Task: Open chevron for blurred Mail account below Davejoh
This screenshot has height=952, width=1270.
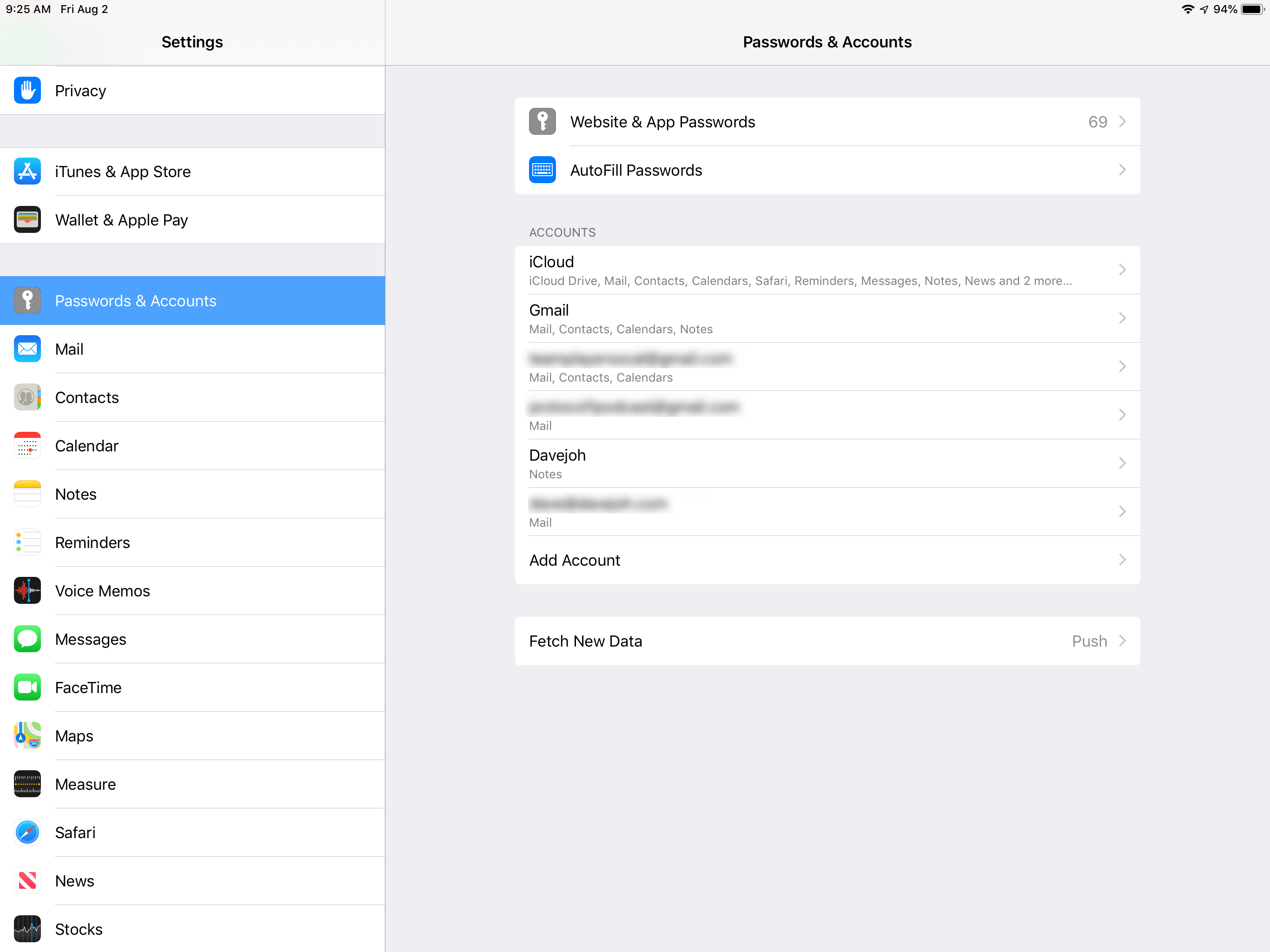Action: coord(1123,512)
